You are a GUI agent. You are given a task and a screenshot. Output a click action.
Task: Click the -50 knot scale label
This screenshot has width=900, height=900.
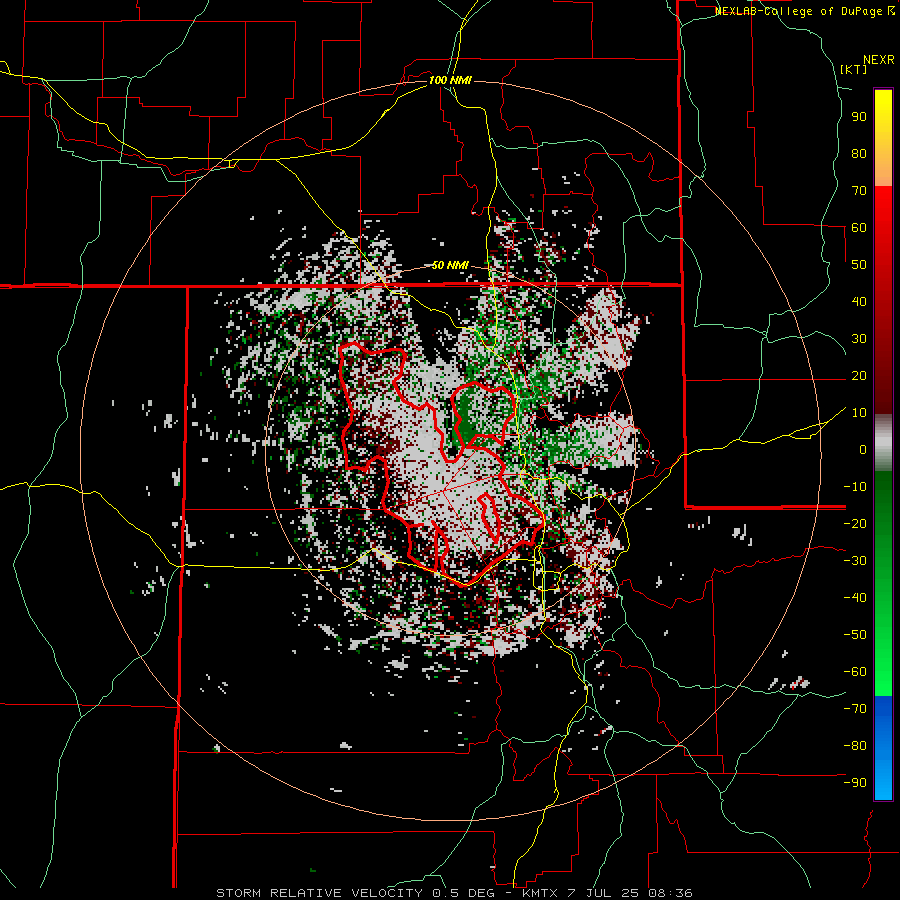[x=855, y=635]
